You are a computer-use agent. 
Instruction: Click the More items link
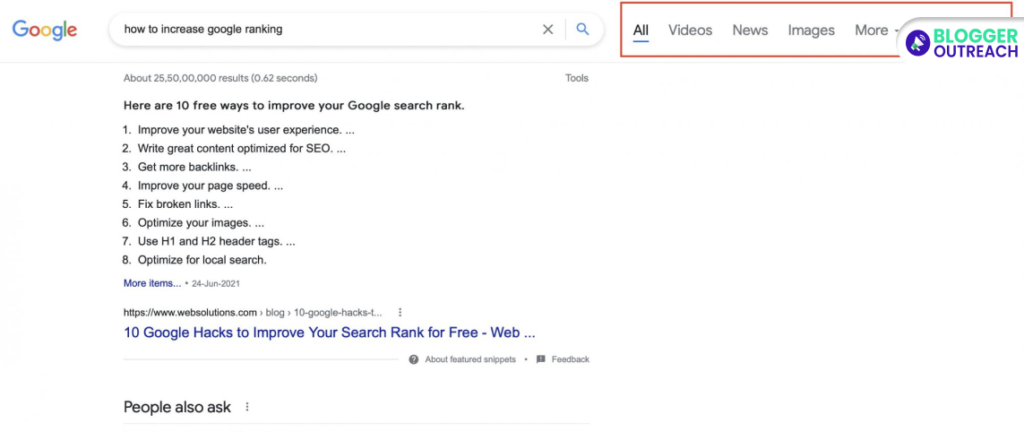pos(152,283)
